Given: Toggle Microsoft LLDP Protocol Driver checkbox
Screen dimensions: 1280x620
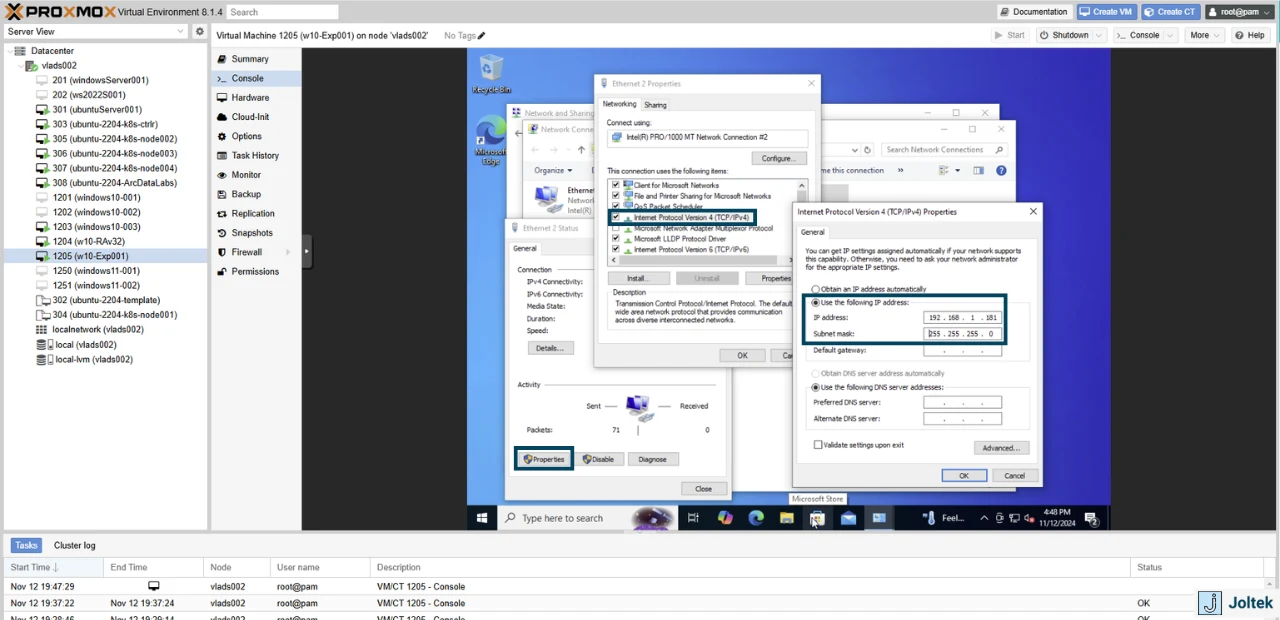Looking at the screenshot, I should pyautogui.click(x=616, y=239).
